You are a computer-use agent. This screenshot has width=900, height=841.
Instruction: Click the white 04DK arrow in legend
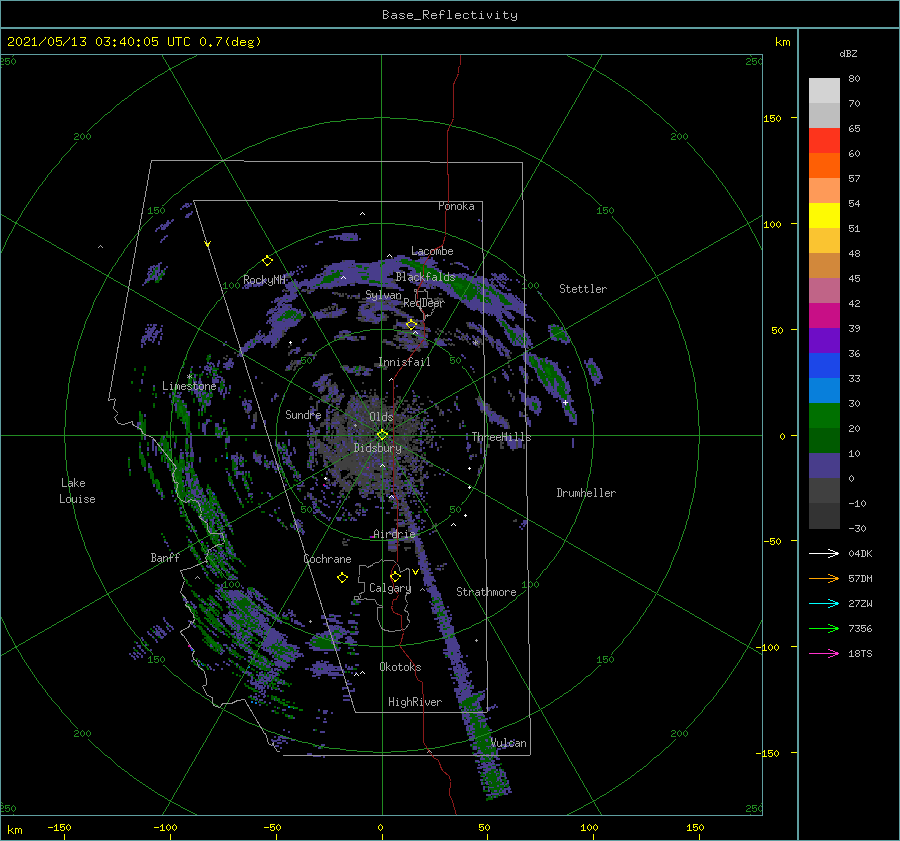pos(824,553)
